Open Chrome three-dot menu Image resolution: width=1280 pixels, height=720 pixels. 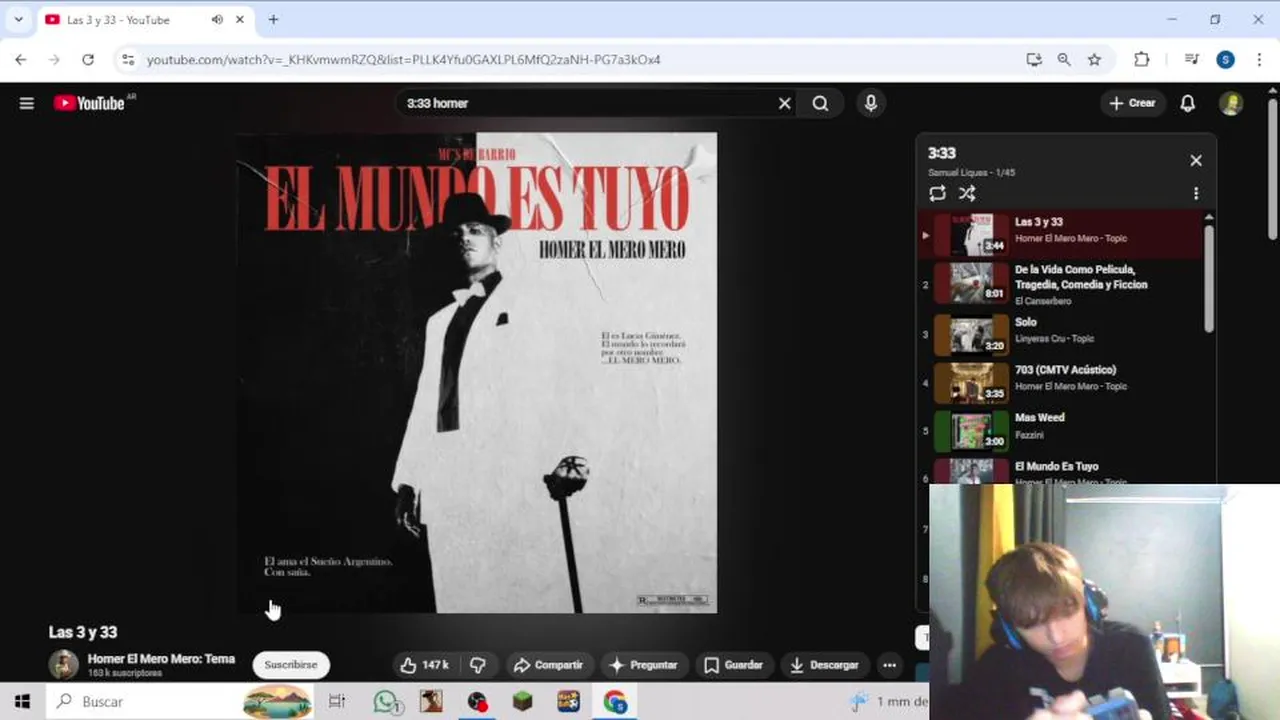tap(1259, 60)
